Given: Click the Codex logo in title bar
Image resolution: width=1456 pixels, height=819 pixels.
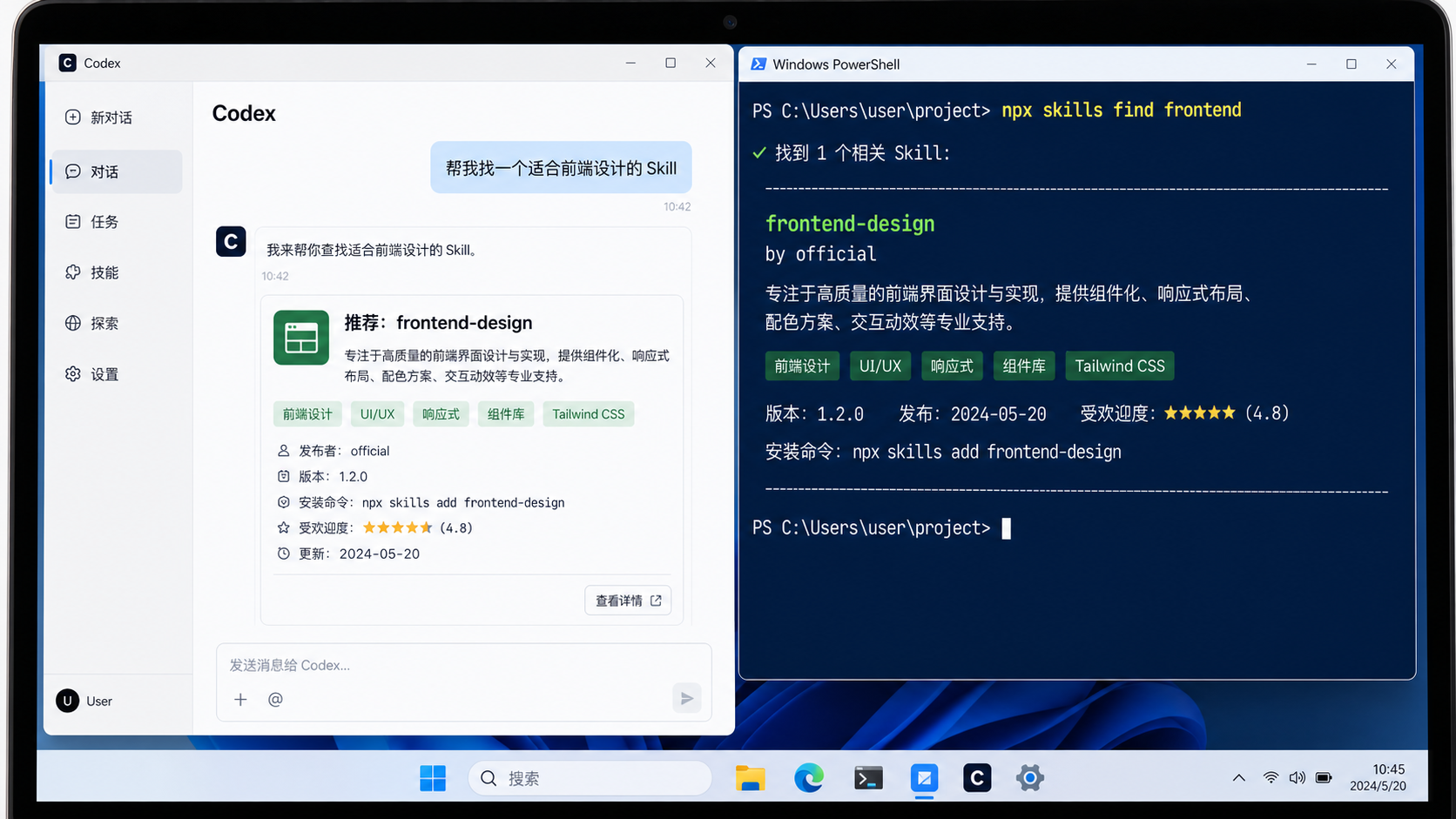Looking at the screenshot, I should coord(67,63).
